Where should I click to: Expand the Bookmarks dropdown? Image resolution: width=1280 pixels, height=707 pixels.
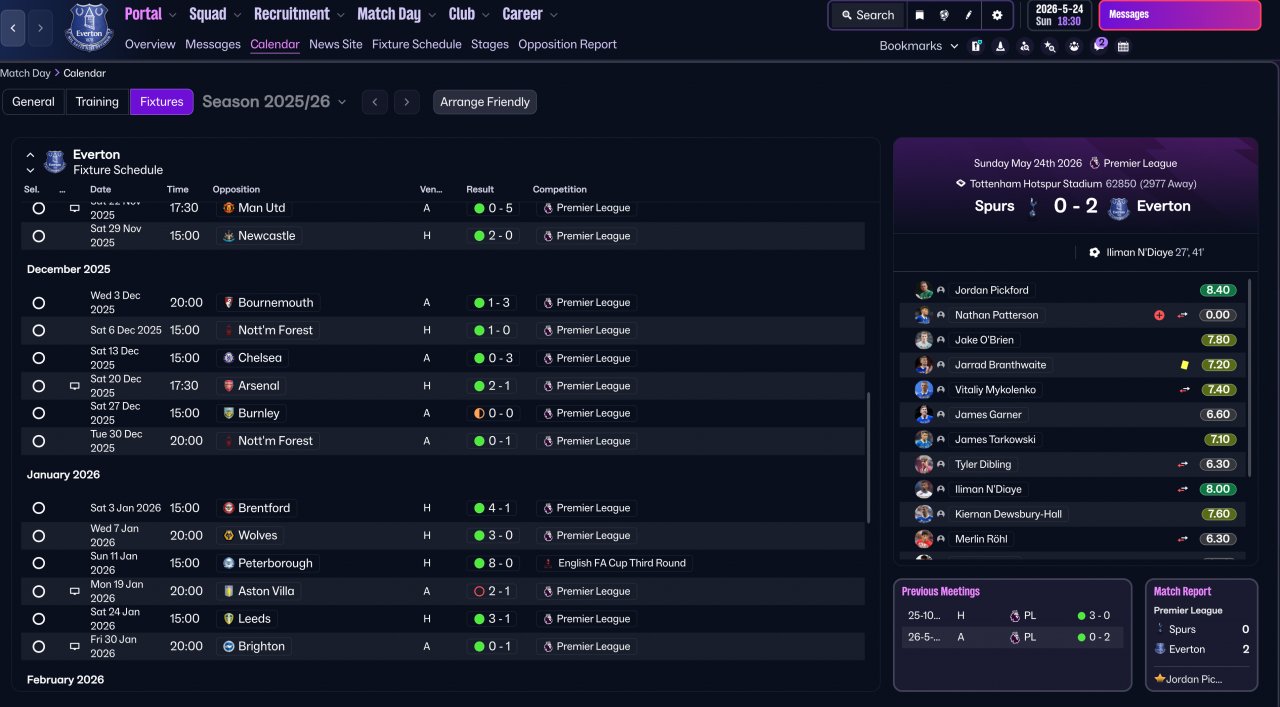[x=919, y=46]
